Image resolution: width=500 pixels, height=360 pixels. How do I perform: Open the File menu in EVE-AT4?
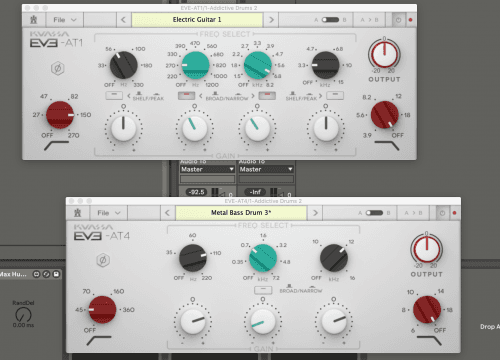(109, 213)
